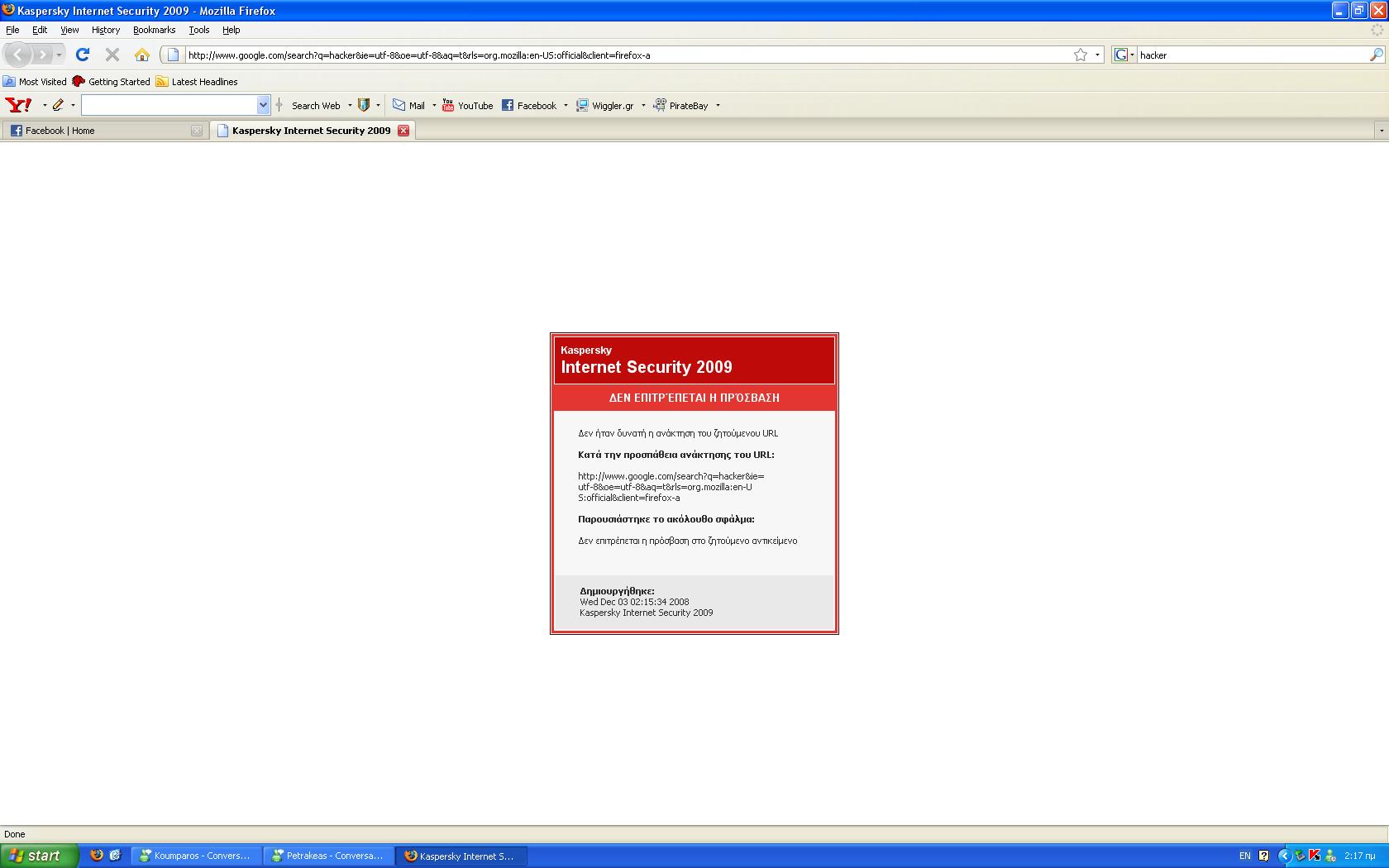Open search engine selection dropdown

[x=1132, y=55]
